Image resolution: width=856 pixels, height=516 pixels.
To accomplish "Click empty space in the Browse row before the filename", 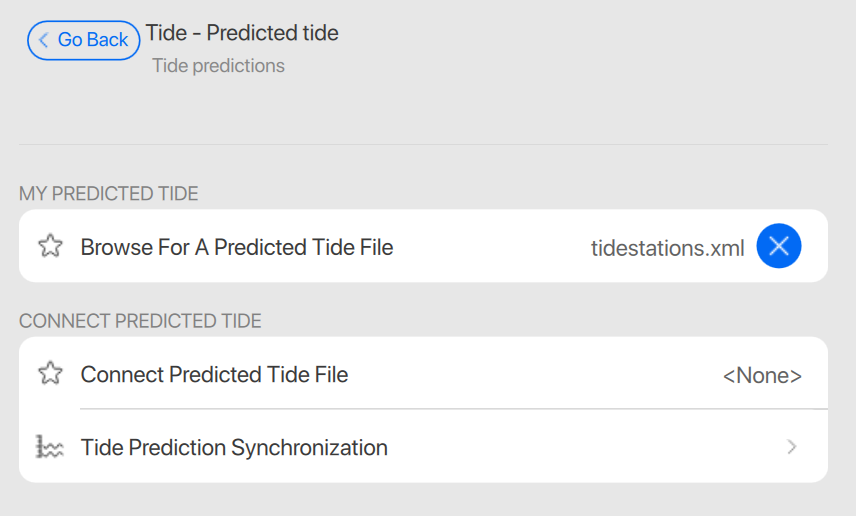I will [490, 247].
